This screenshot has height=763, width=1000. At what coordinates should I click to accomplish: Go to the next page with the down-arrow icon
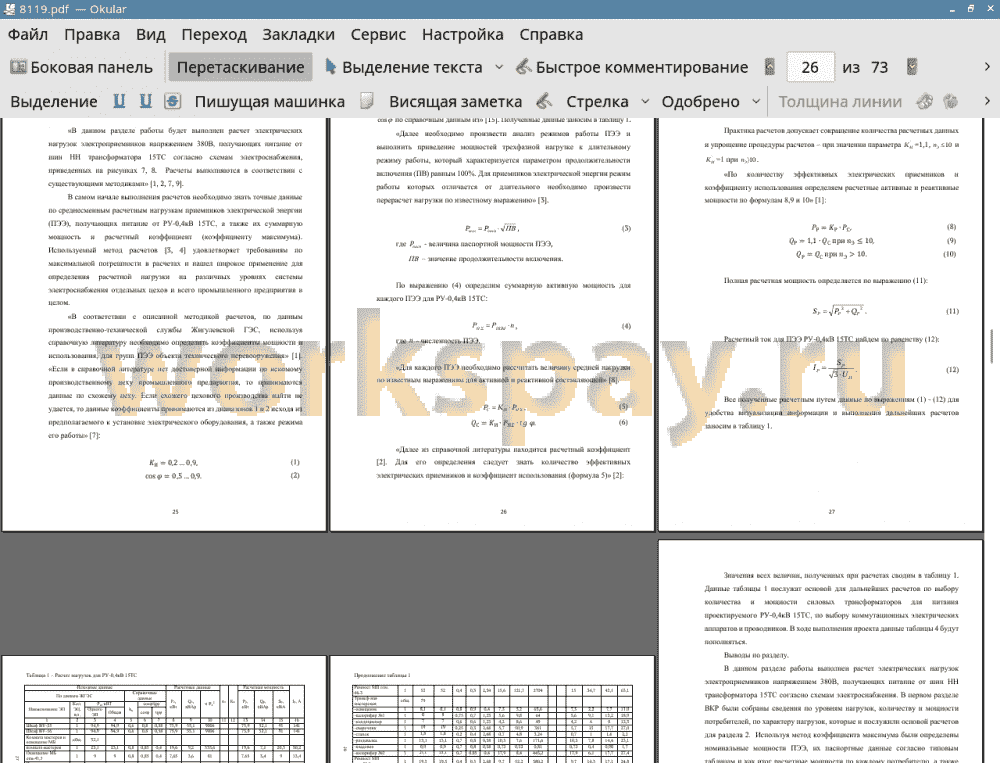[913, 67]
